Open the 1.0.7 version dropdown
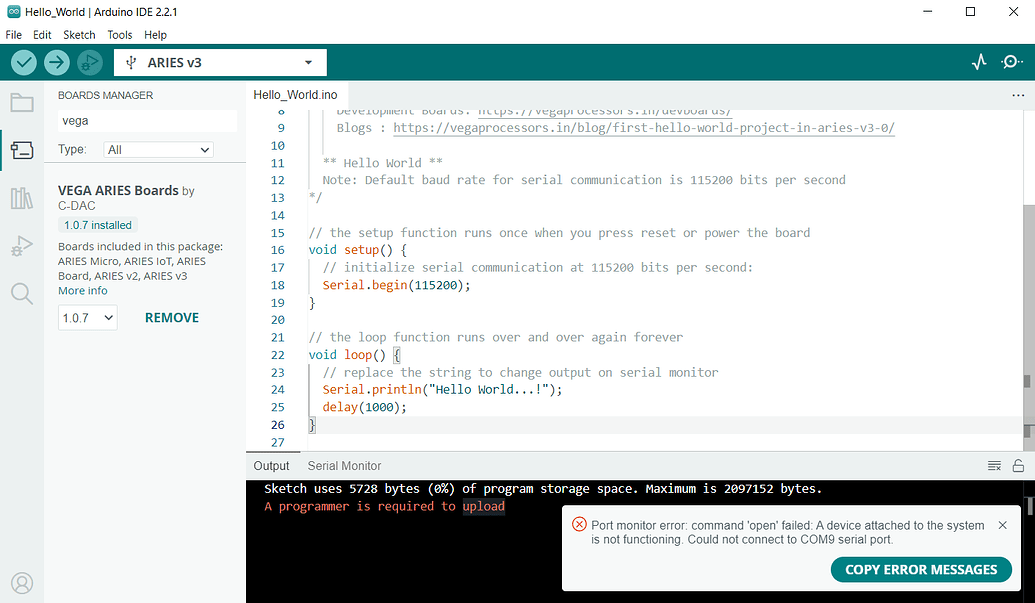The width and height of the screenshot is (1035, 603). [87, 317]
